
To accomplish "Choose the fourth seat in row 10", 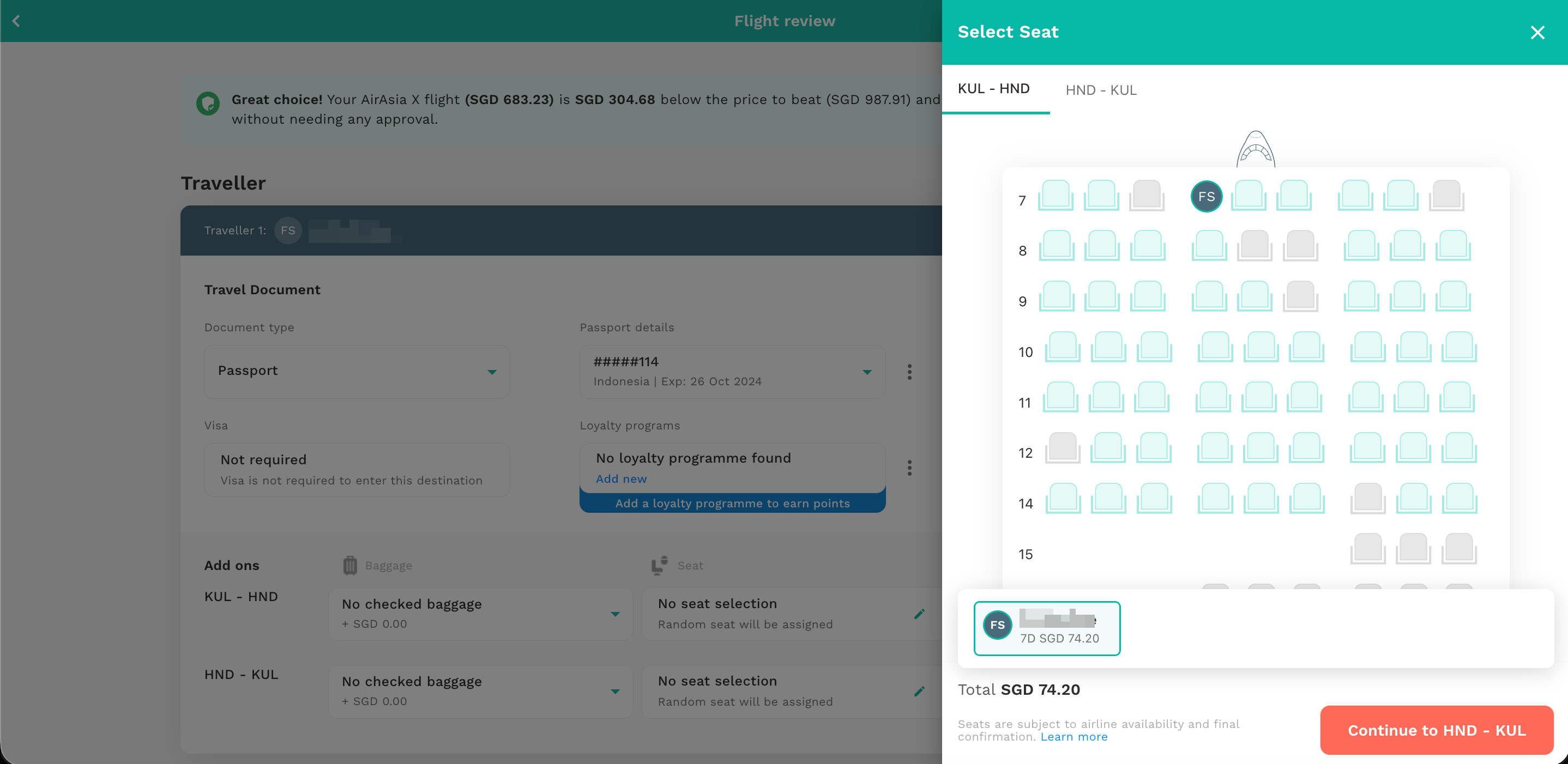I will tap(1215, 346).
